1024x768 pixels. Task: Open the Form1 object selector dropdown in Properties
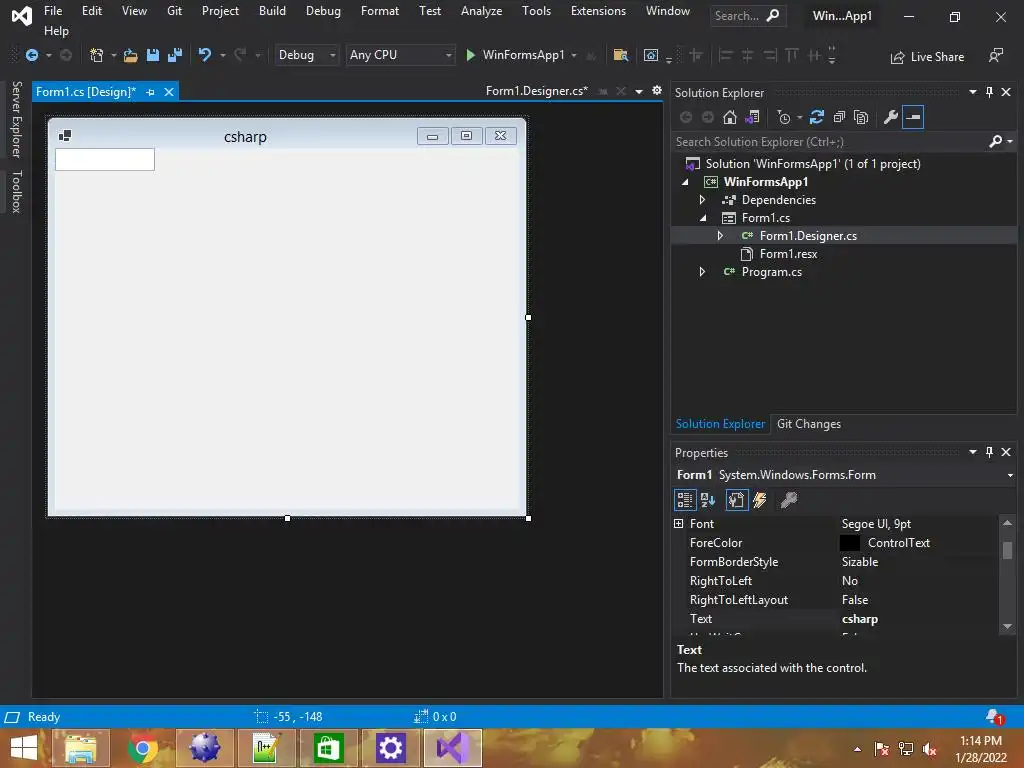[x=1010, y=475]
